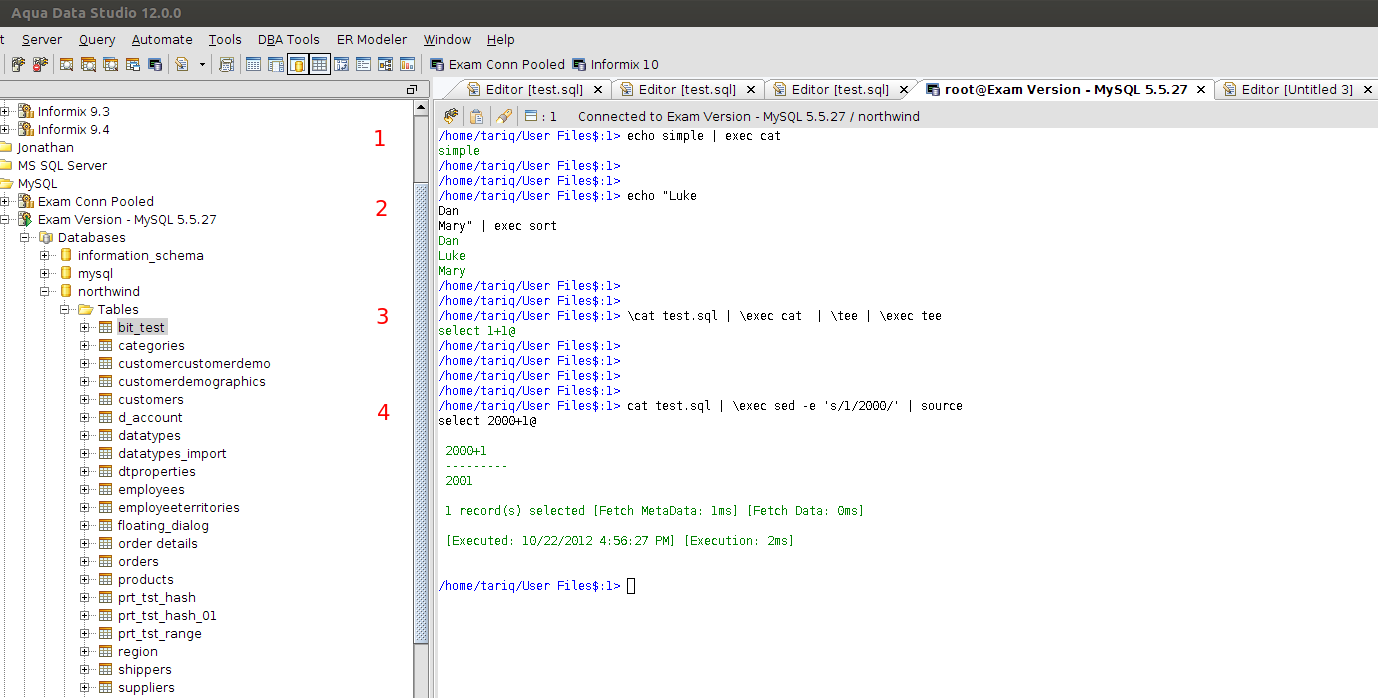Select the MS SQL Server folder

62,165
